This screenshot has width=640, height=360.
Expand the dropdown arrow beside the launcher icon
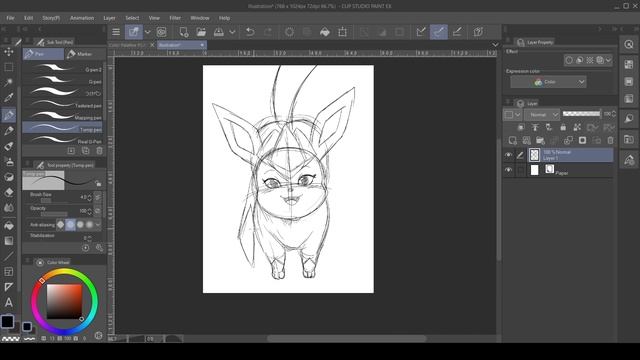pos(148,32)
